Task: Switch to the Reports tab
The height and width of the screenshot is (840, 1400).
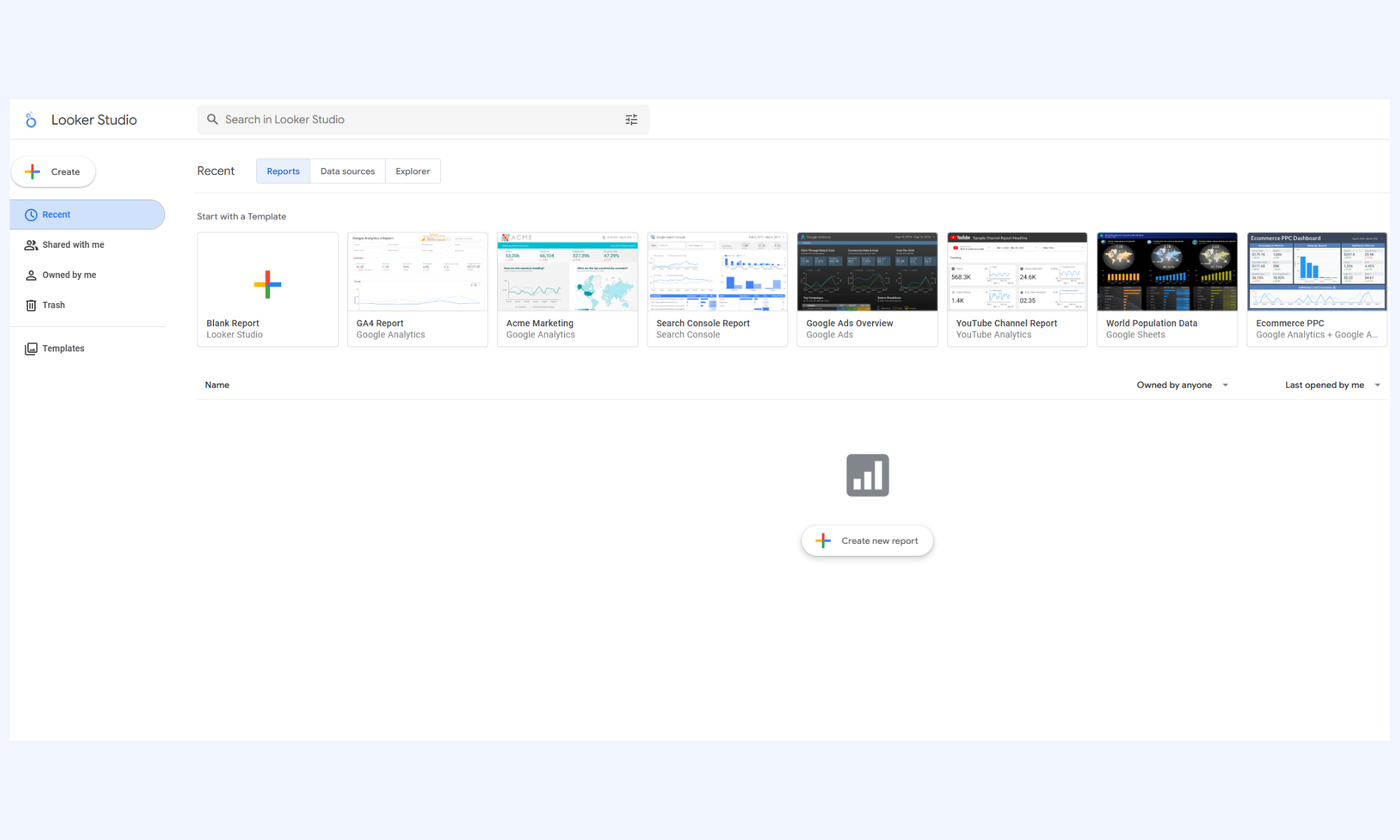Action: (283, 171)
